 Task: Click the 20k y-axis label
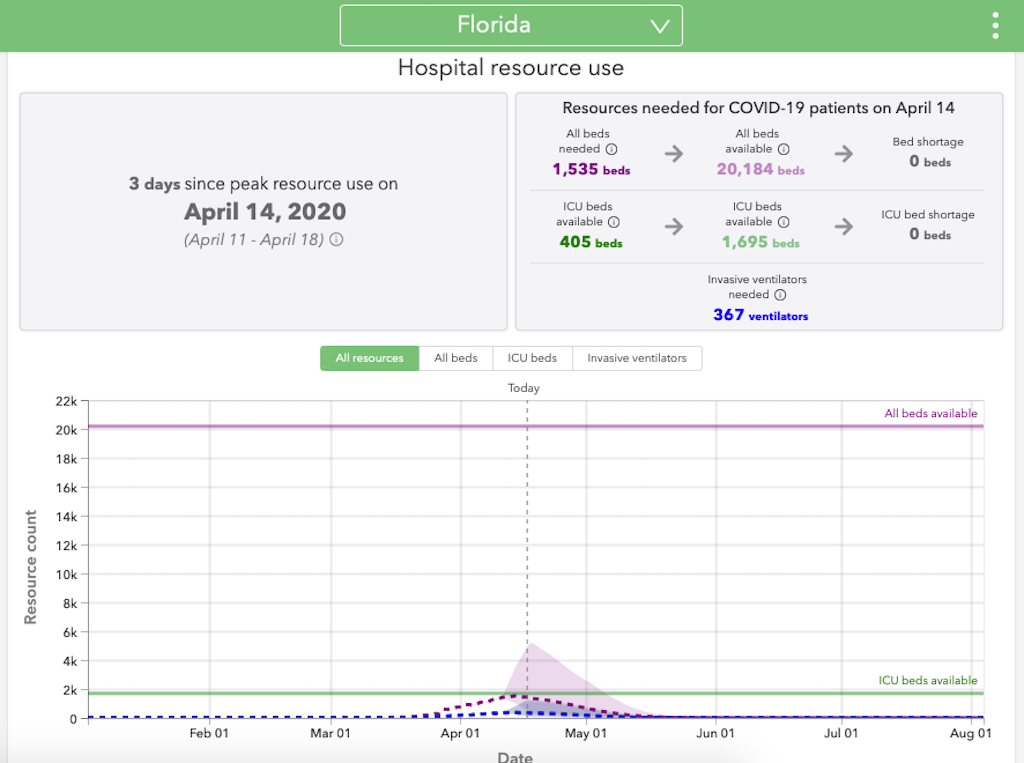(x=67, y=430)
